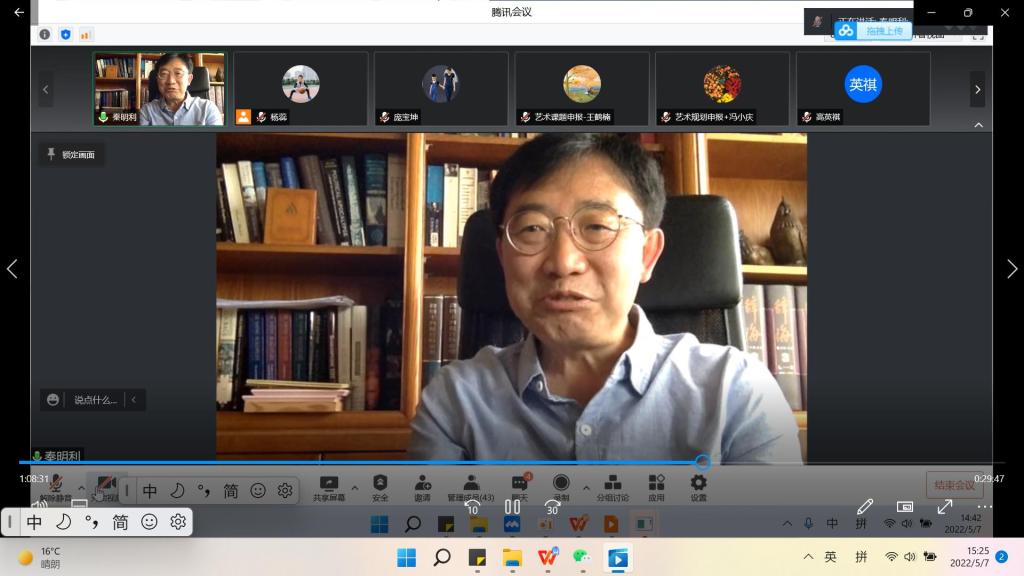Go to the next image with right arrow
Image resolution: width=1024 pixels, height=576 pixels.
click(x=1011, y=268)
